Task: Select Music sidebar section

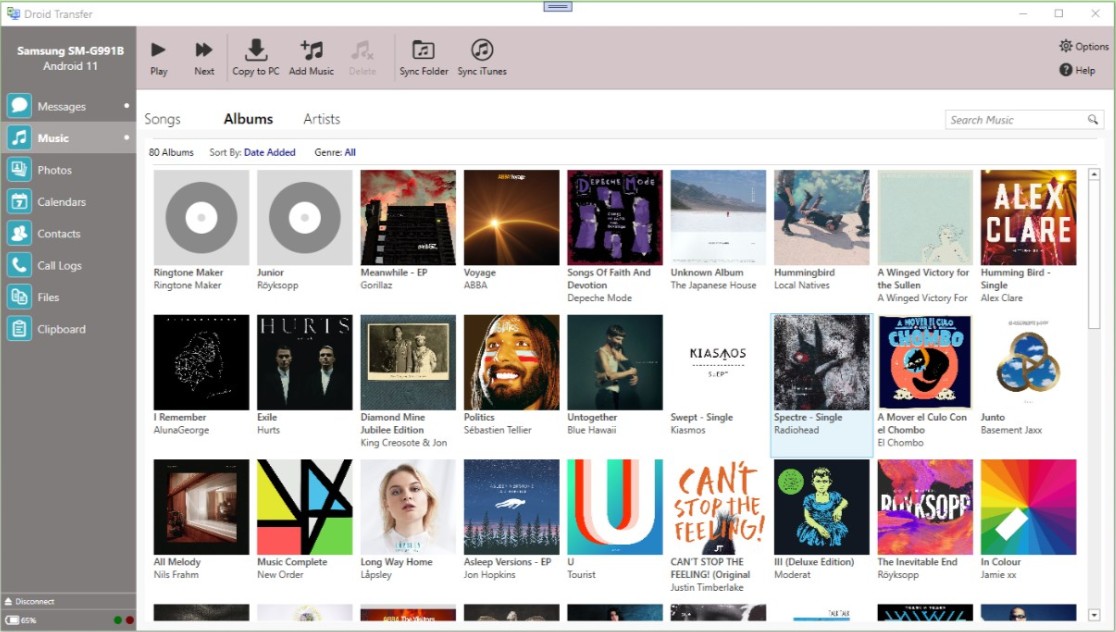Action: coord(68,138)
